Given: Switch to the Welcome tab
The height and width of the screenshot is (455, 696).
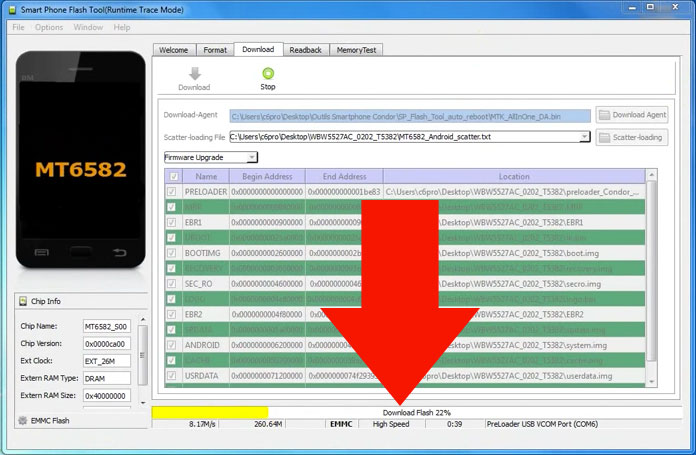Looking at the screenshot, I should click(174, 50).
